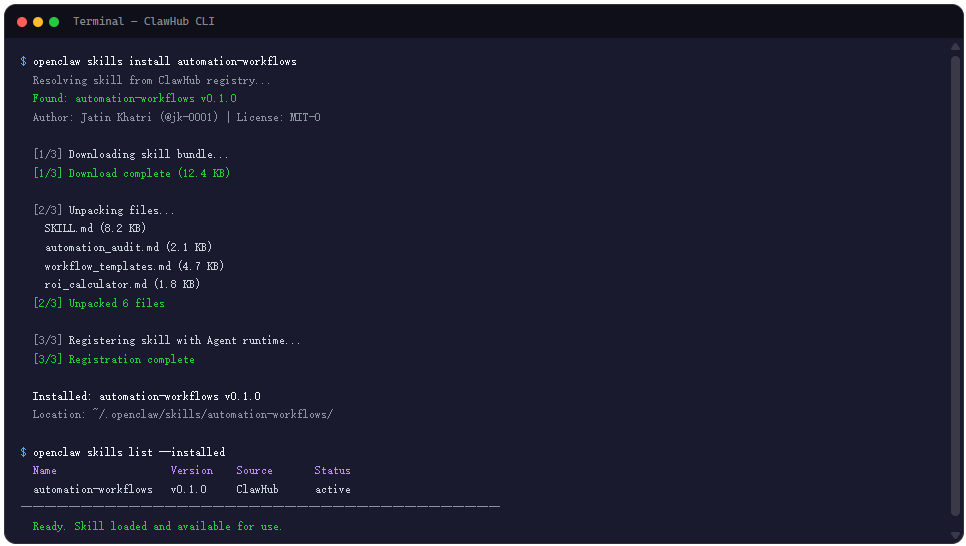Click the active status cell
Image resolution: width=966 pixels, height=546 pixels.
coord(333,489)
